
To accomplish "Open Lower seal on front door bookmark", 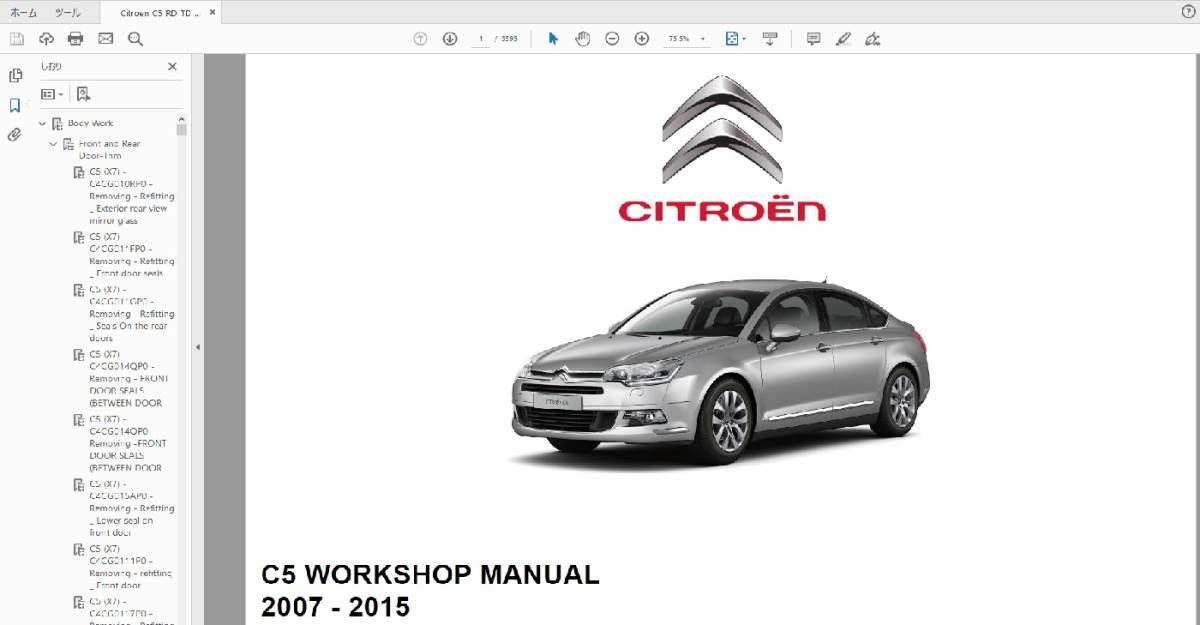I will (130, 508).
